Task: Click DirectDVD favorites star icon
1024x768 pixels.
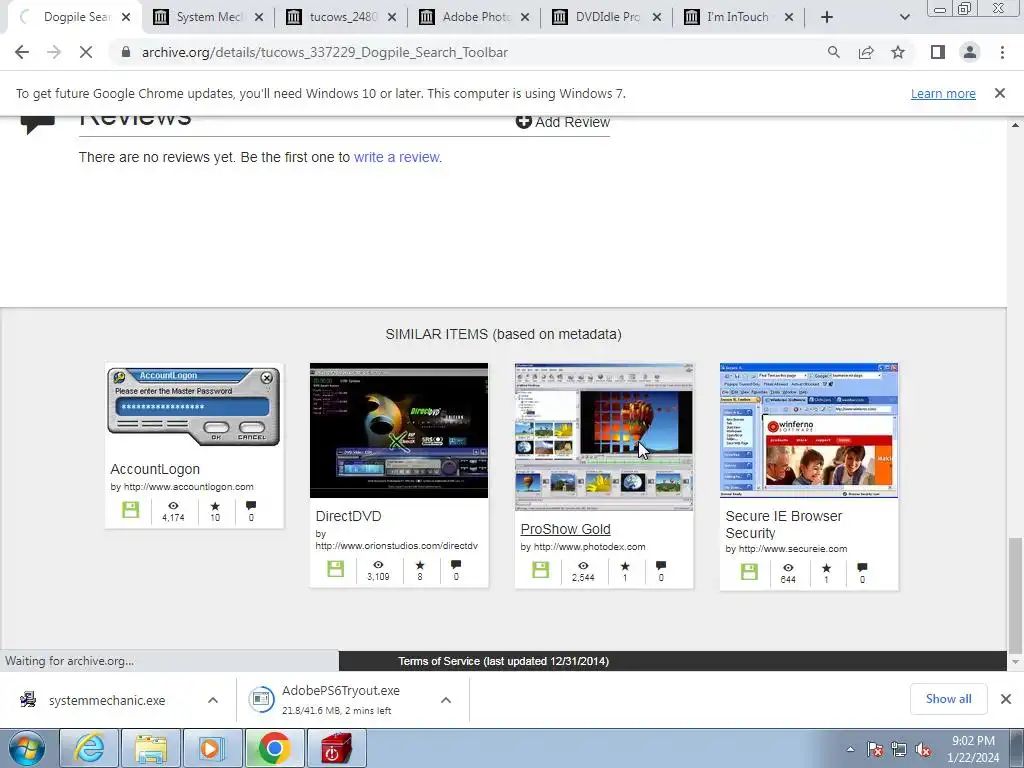Action: 420,564
